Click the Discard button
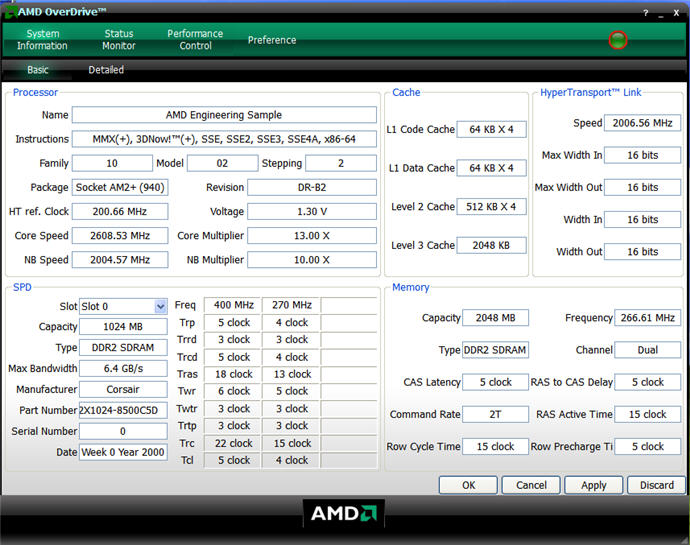 pos(657,485)
